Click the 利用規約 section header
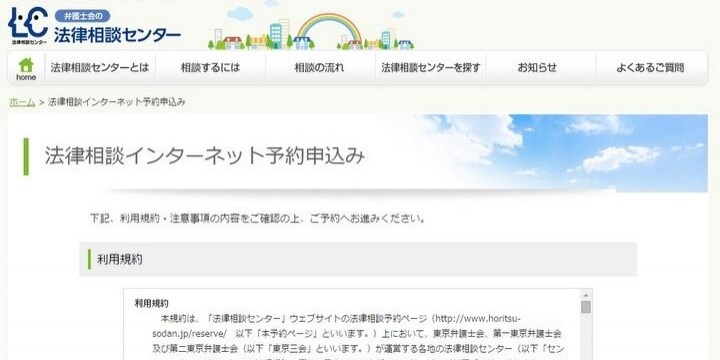Image resolution: width=720 pixels, height=360 pixels. 358,259
